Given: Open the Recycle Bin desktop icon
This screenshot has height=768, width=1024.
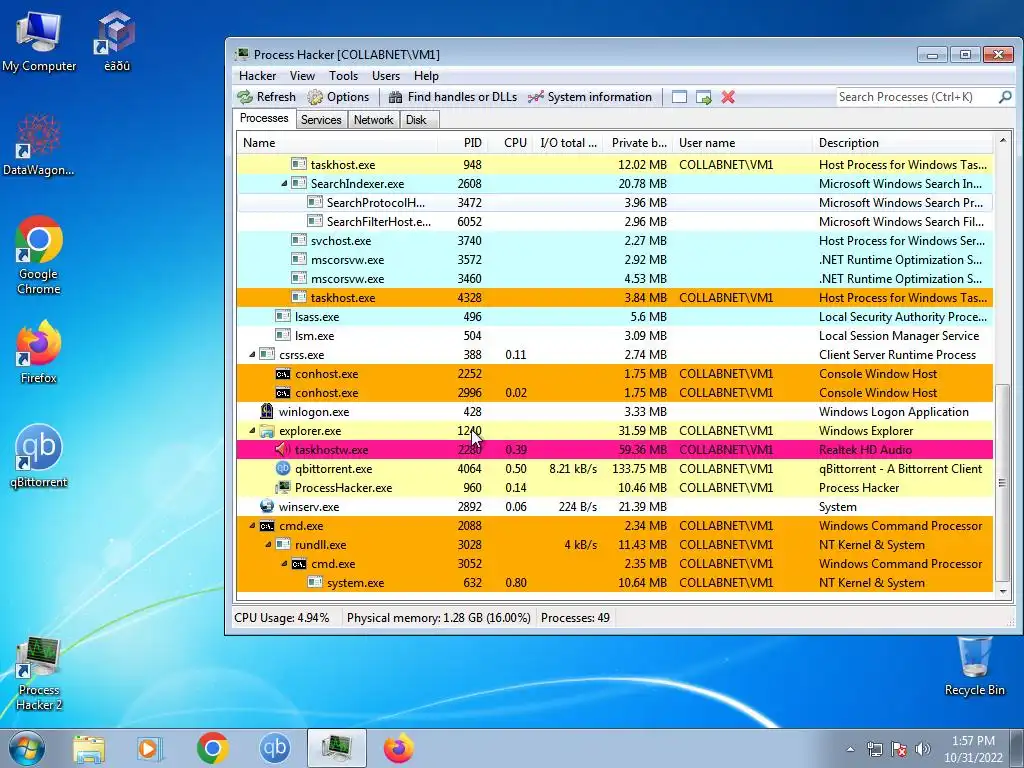Looking at the screenshot, I should 974,667.
